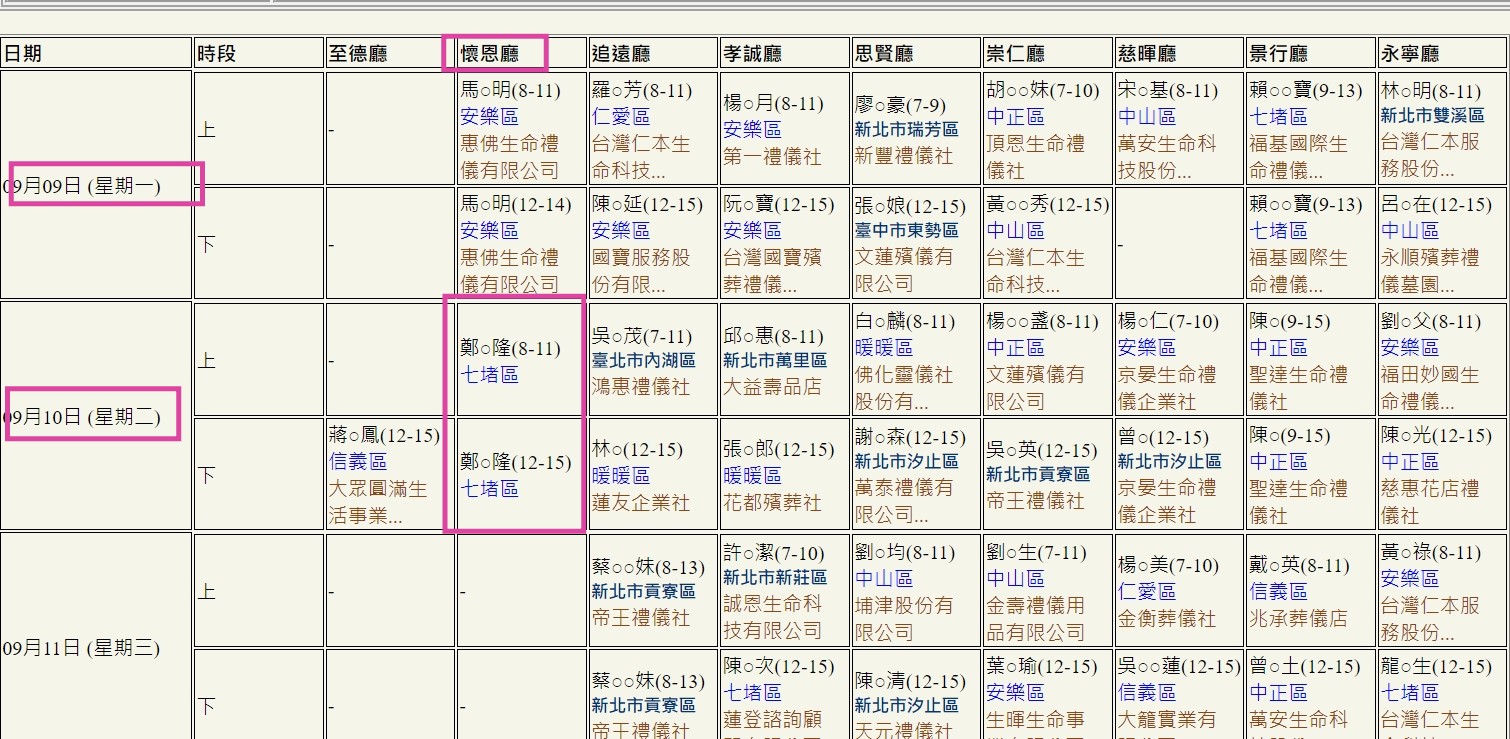
Task: Open 信義區 link under 蔣○鳳(12-15)
Action: (358, 462)
